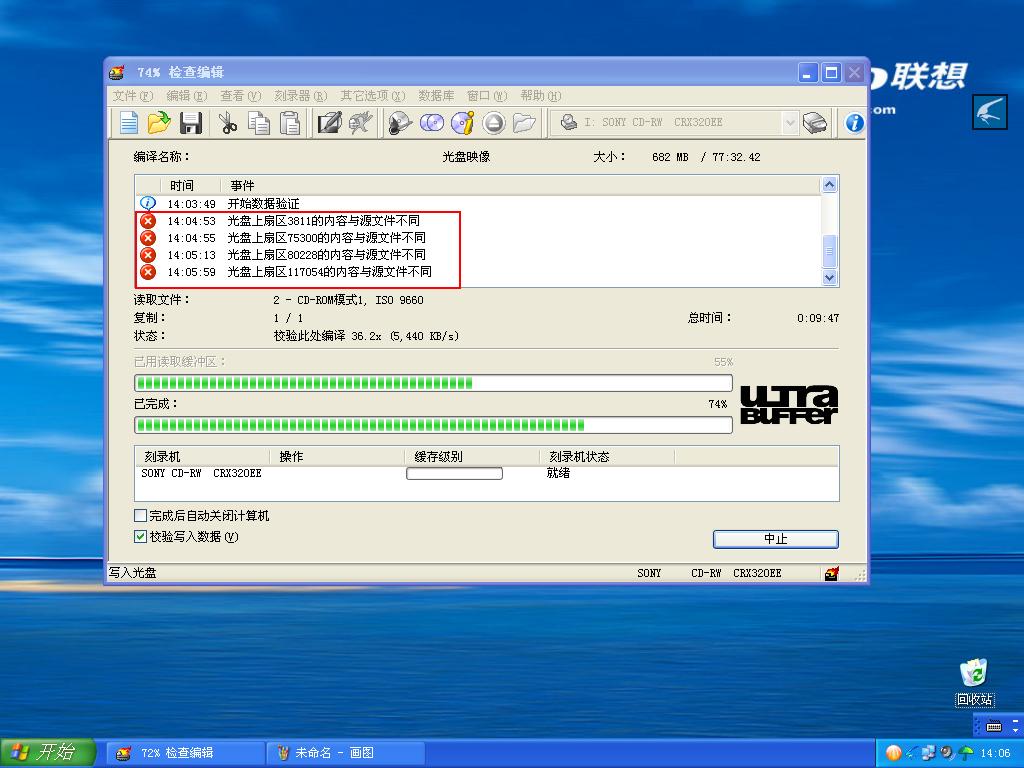Open the 刻录器 menu

(300, 96)
